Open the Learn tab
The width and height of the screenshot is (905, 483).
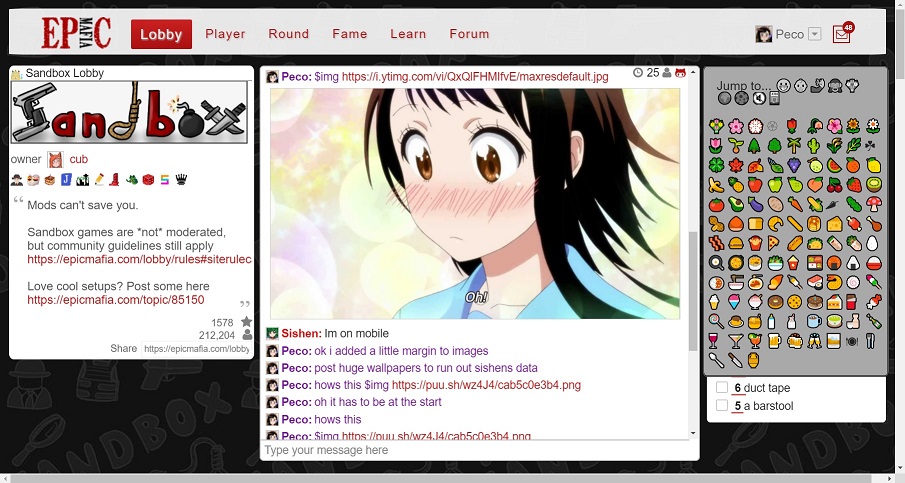click(408, 34)
